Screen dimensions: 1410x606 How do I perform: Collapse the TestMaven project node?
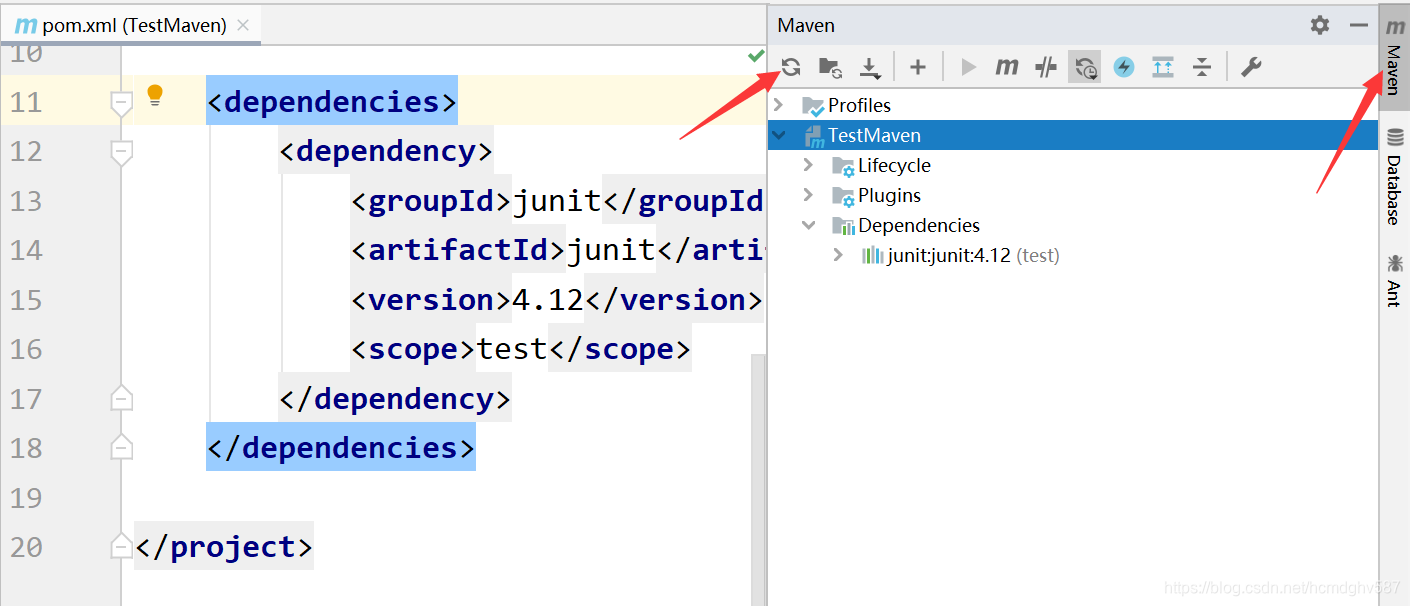[780, 135]
